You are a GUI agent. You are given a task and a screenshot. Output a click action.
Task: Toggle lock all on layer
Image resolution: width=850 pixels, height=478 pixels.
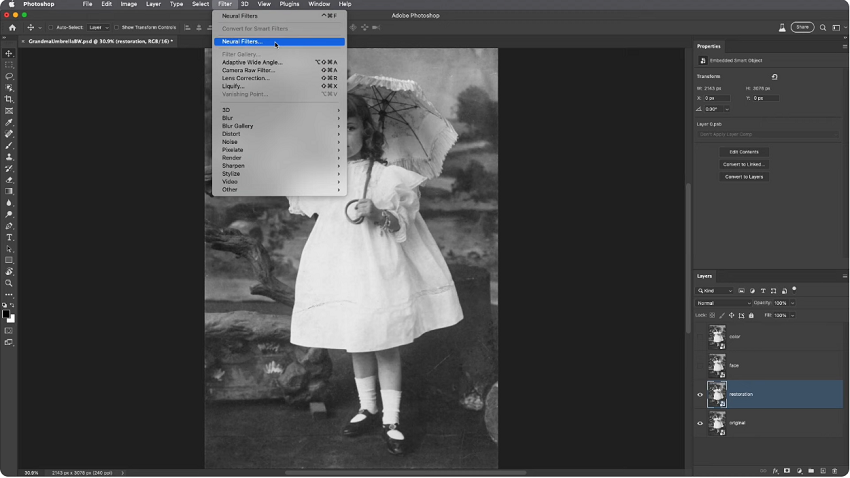[x=751, y=315]
